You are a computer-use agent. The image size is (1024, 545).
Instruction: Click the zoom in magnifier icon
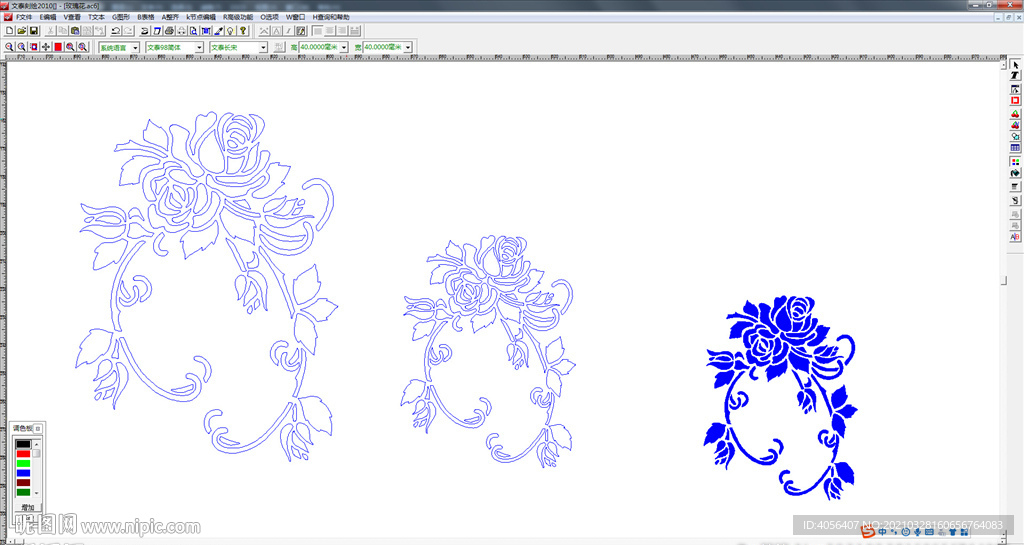coord(9,47)
